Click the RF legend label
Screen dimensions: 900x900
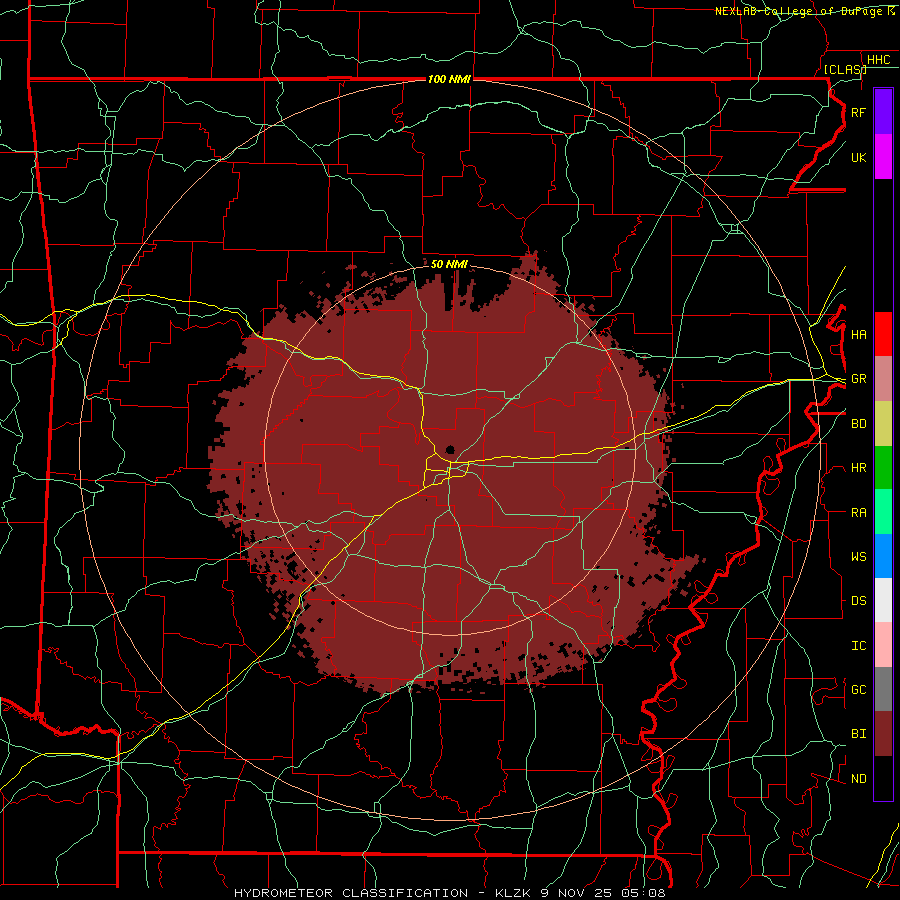click(859, 112)
